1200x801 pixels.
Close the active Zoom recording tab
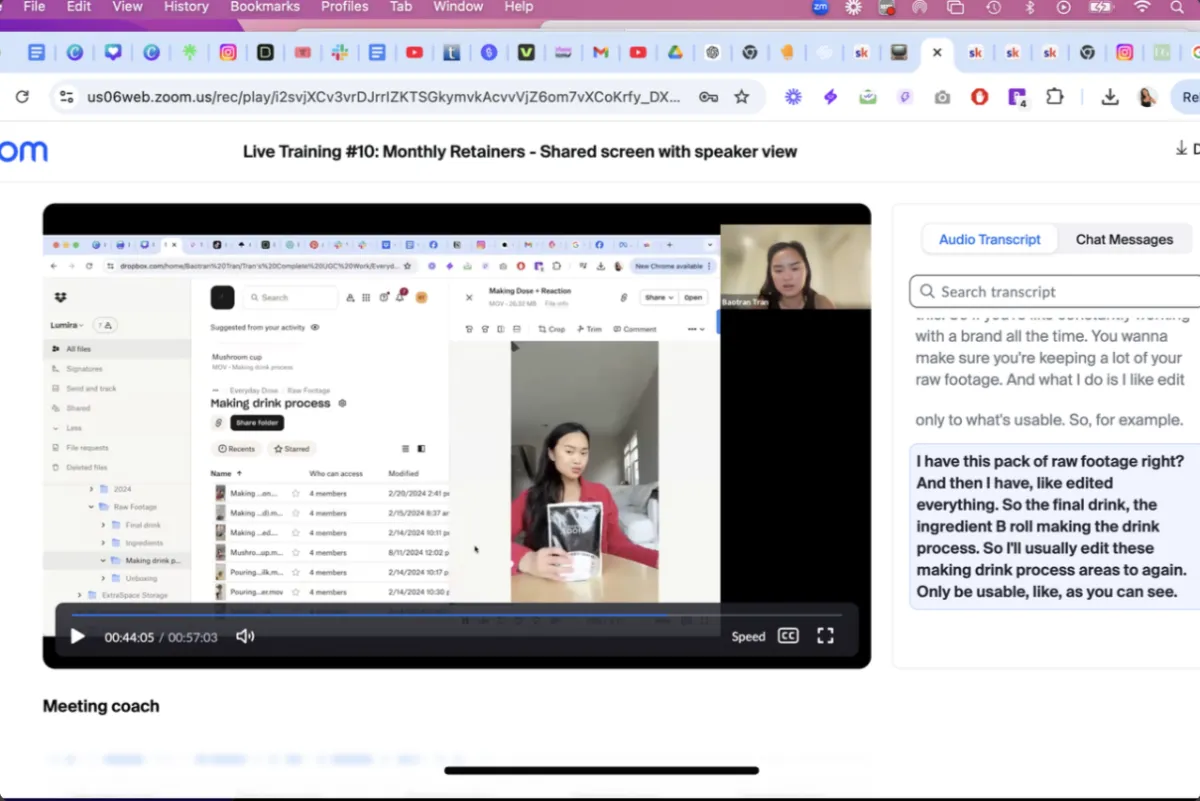coord(937,53)
